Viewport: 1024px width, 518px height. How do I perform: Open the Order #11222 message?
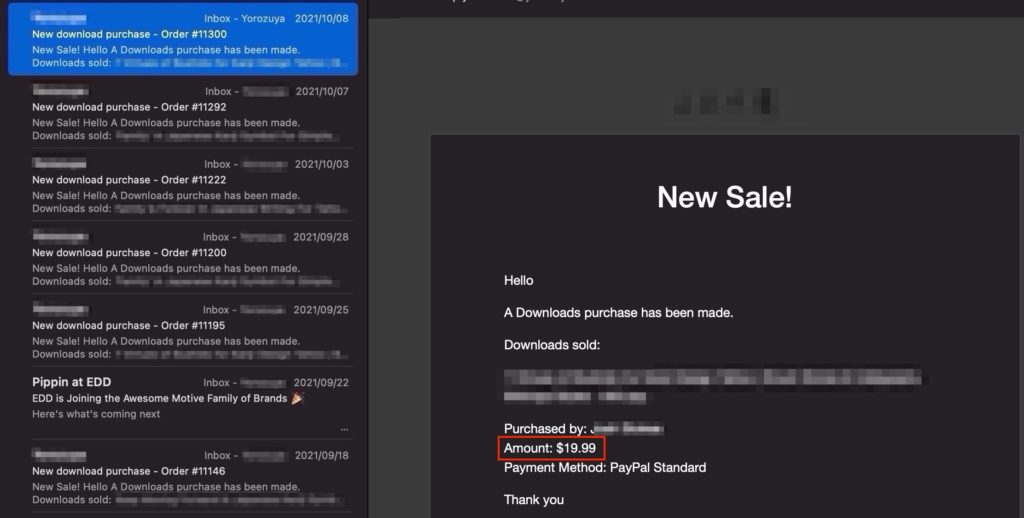click(183, 186)
